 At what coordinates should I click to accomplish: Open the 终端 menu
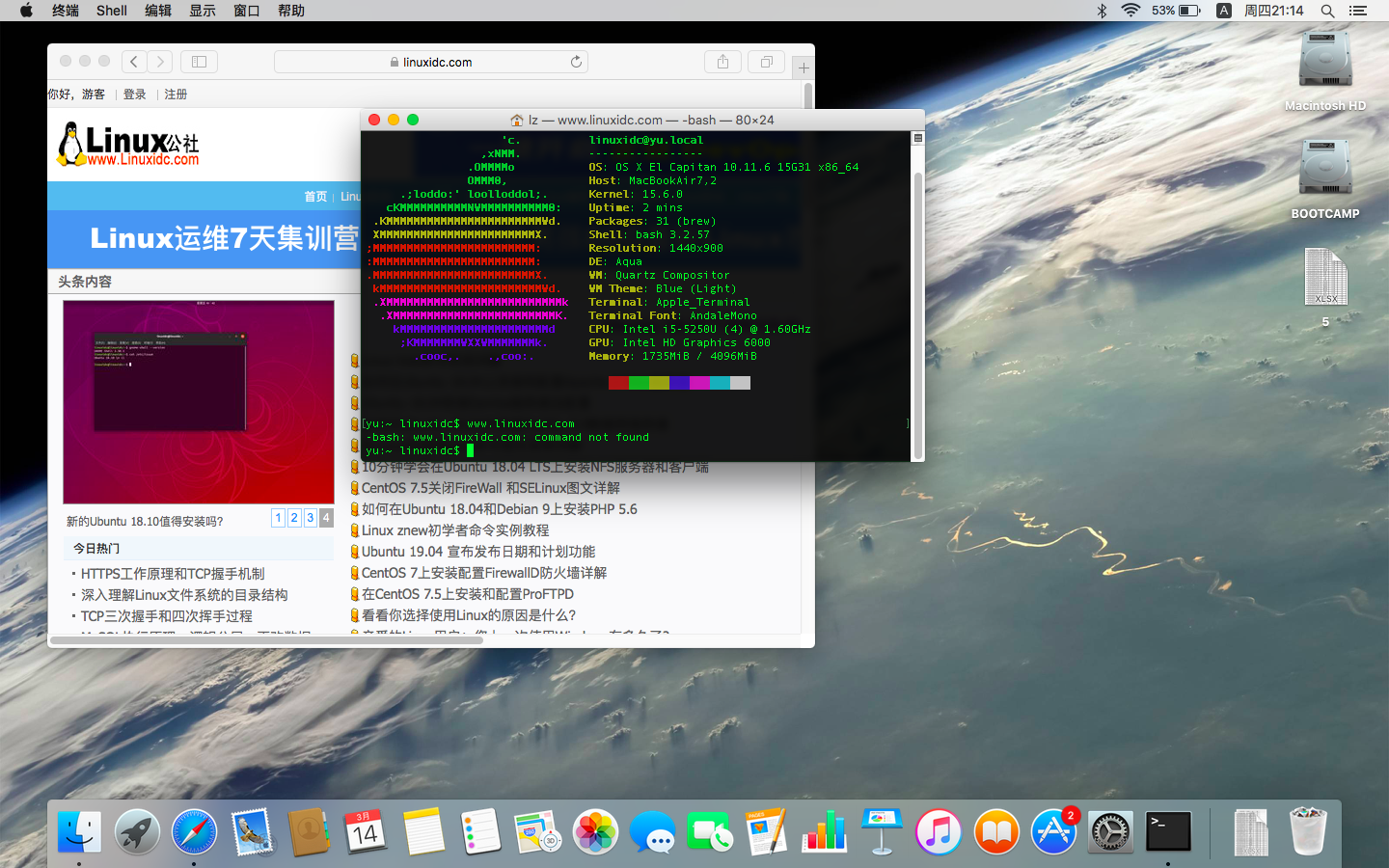tap(66, 11)
